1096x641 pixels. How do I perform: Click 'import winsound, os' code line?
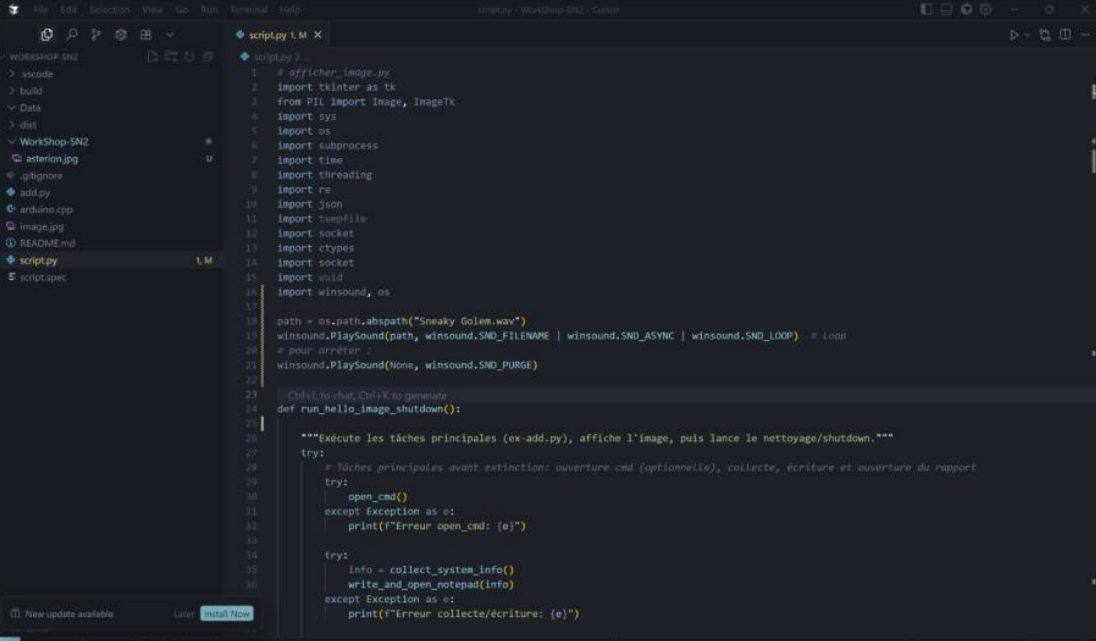tap(333, 291)
